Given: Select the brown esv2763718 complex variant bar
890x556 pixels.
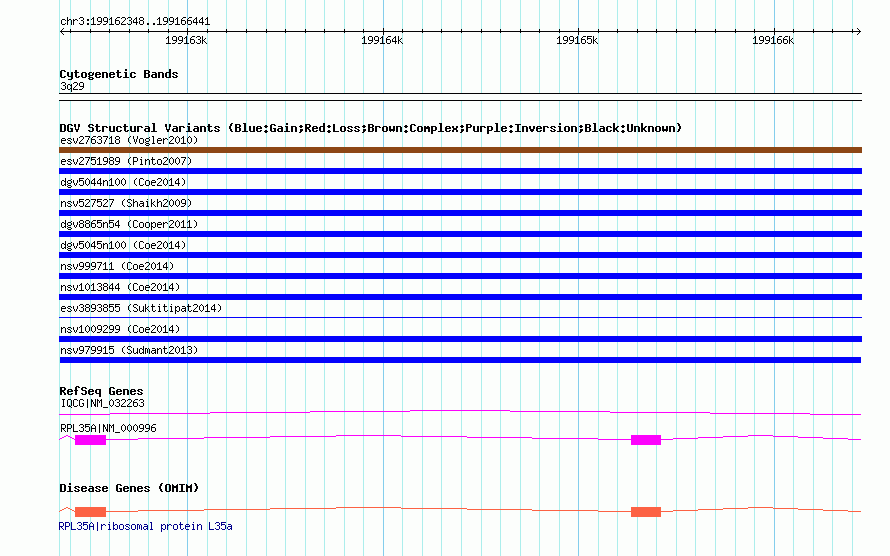Looking at the screenshot, I should (460, 150).
